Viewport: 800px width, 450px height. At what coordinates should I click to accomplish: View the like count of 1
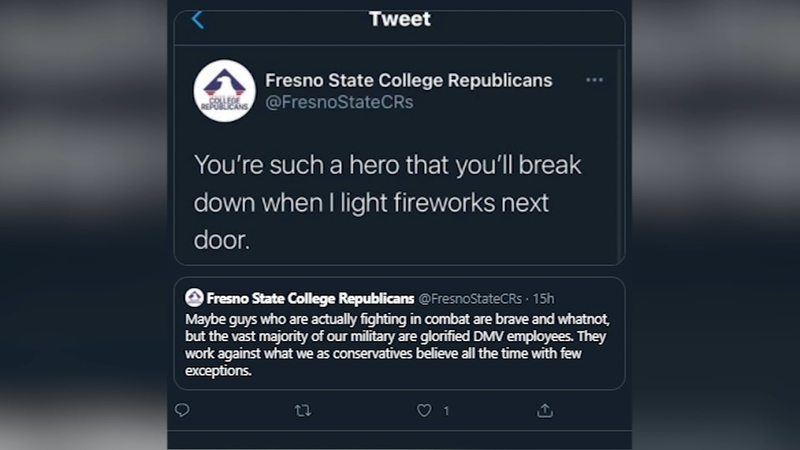[x=446, y=411]
